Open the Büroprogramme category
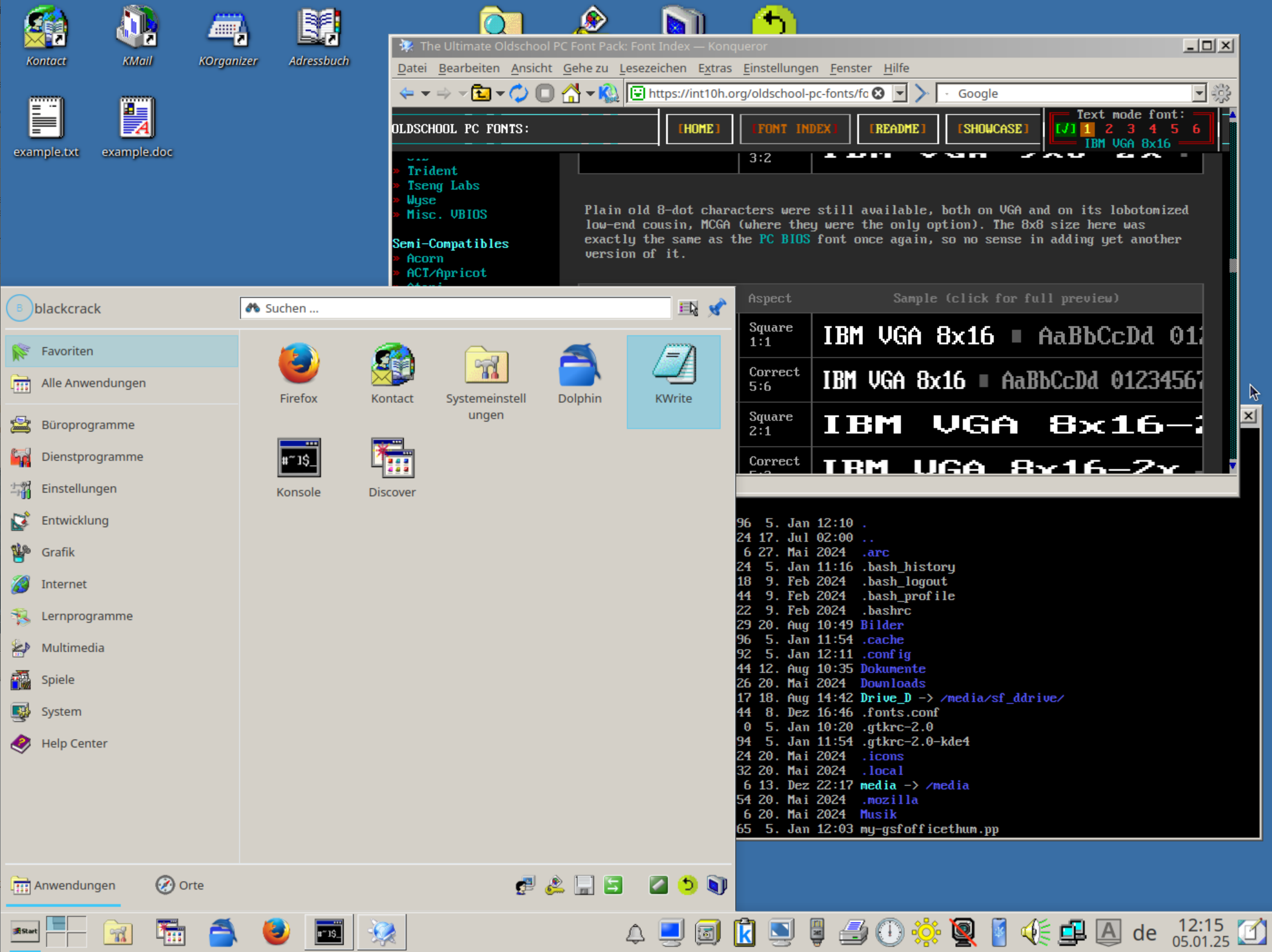Viewport: 1272px width, 952px height. (x=122, y=425)
